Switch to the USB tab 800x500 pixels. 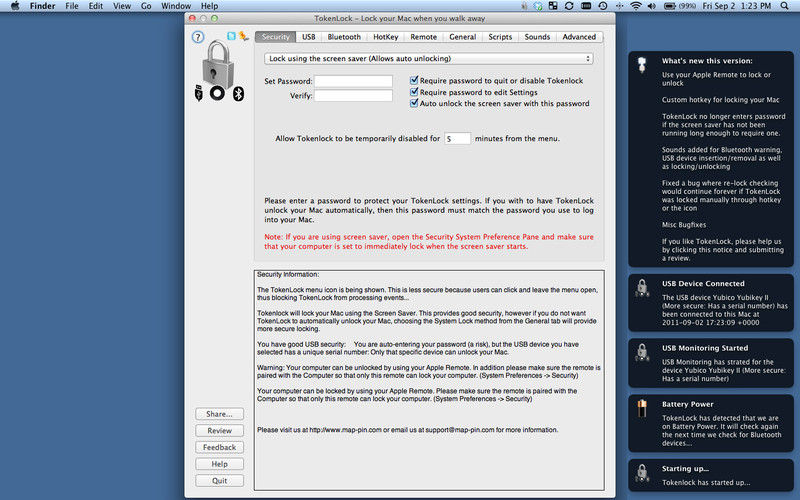309,37
